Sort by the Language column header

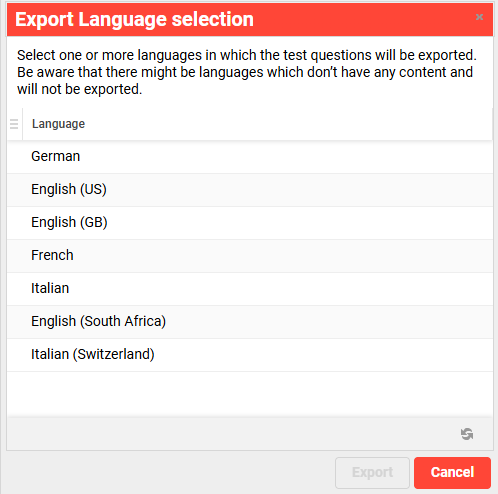coord(58,124)
